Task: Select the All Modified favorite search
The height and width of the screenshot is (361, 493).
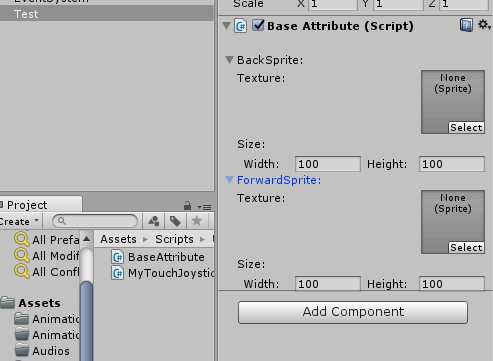Action: click(x=47, y=256)
